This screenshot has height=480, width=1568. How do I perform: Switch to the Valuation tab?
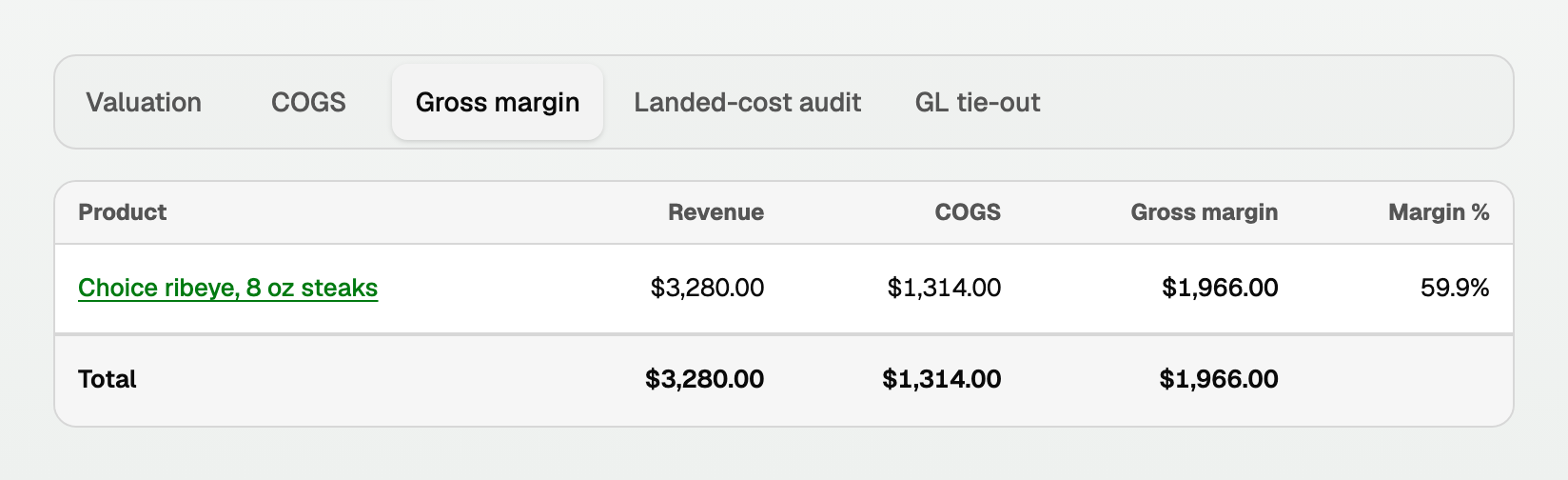tap(144, 102)
